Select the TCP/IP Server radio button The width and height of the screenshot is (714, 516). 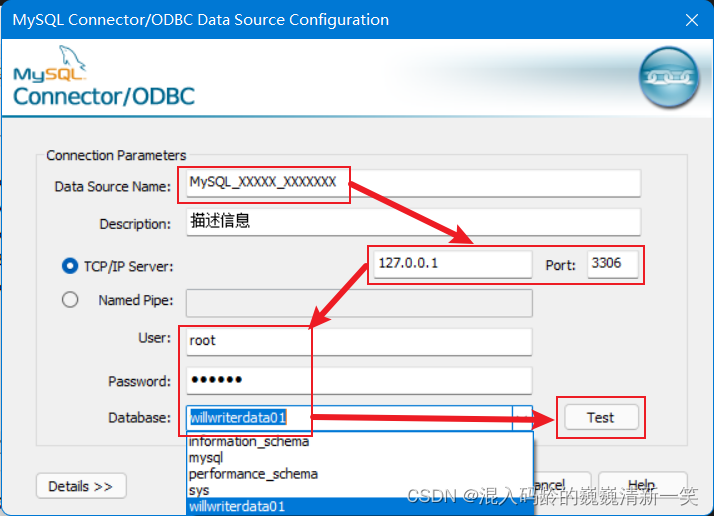(70, 266)
